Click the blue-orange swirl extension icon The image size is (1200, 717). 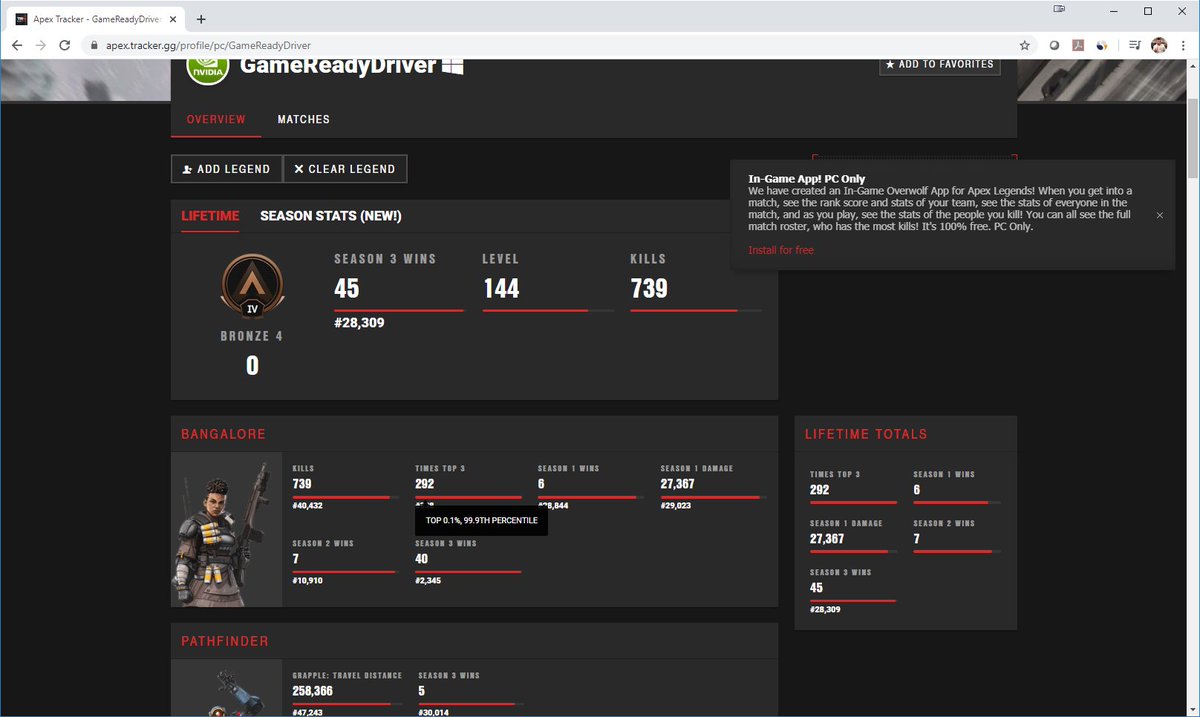(1102, 45)
